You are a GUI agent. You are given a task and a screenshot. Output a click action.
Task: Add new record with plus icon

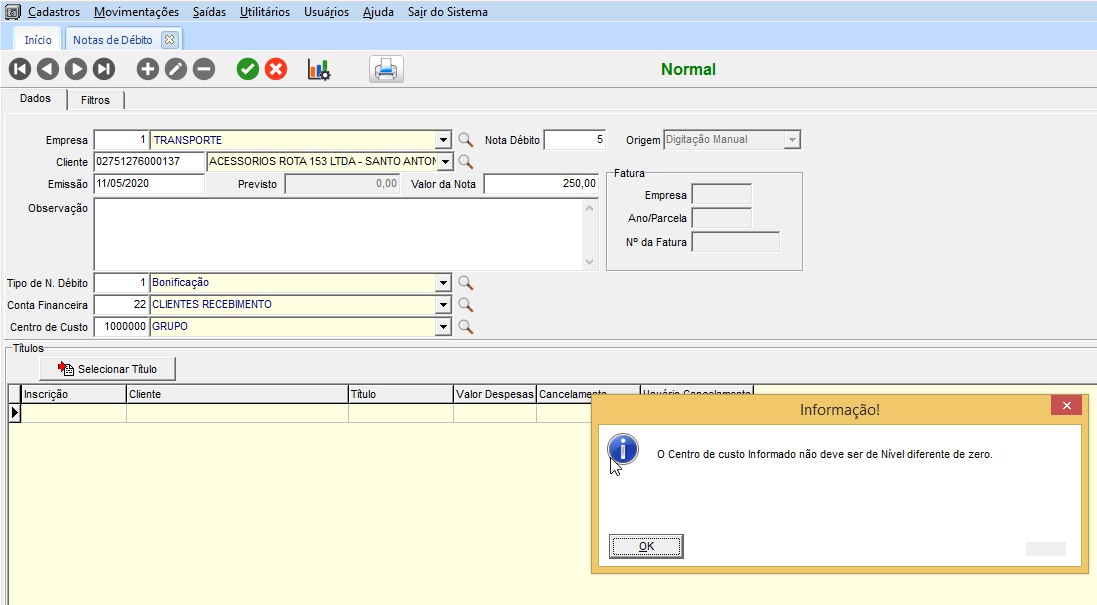coord(148,69)
